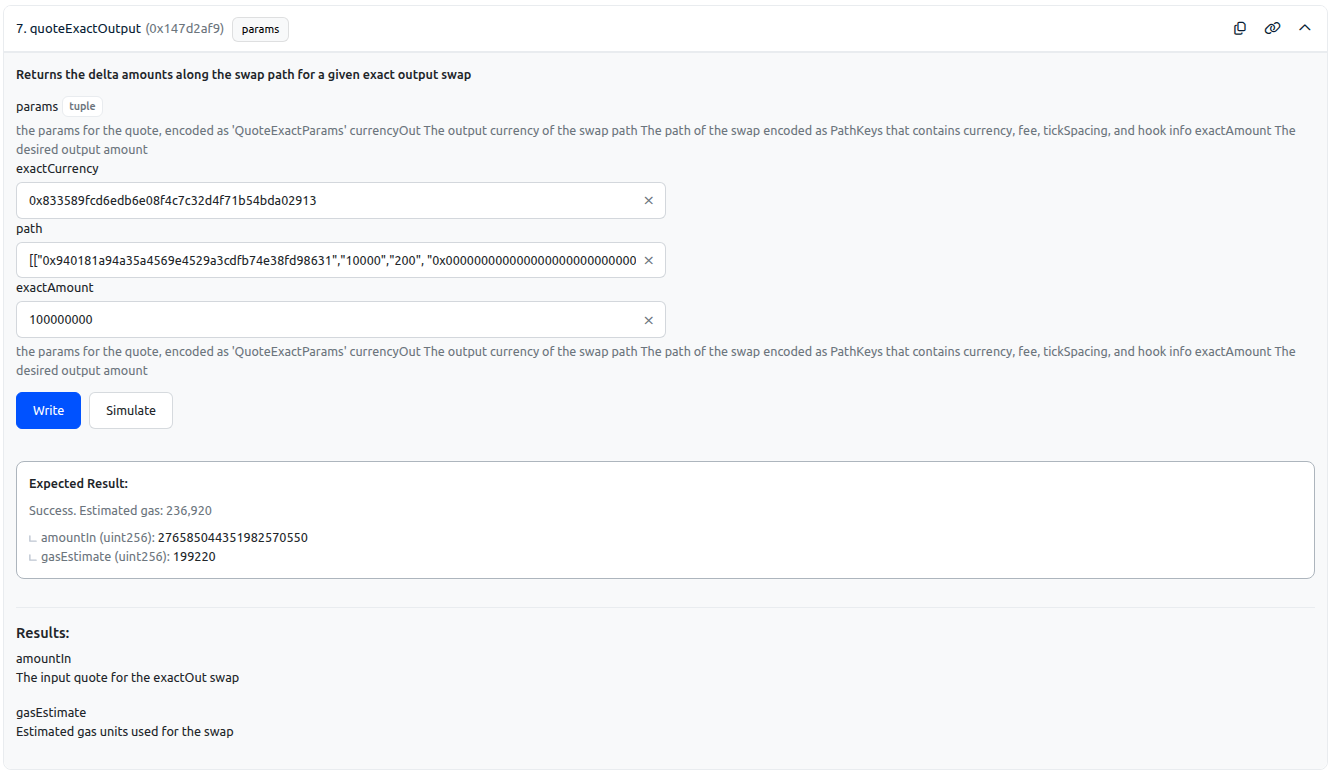Collapse the quoteExactOutput section

(1304, 29)
